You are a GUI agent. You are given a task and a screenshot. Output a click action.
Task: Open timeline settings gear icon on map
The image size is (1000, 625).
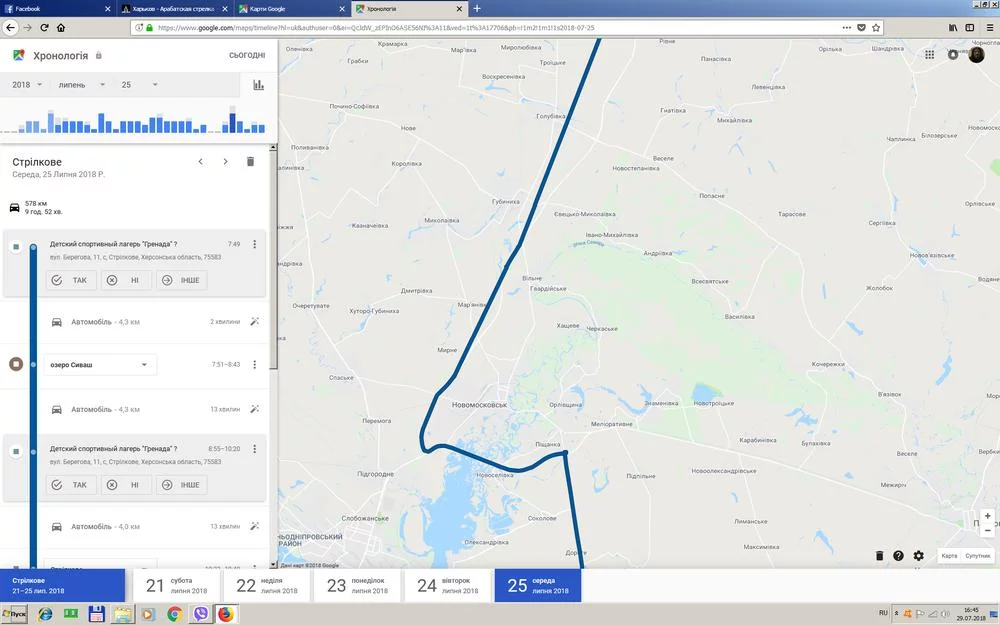pyautogui.click(x=918, y=555)
